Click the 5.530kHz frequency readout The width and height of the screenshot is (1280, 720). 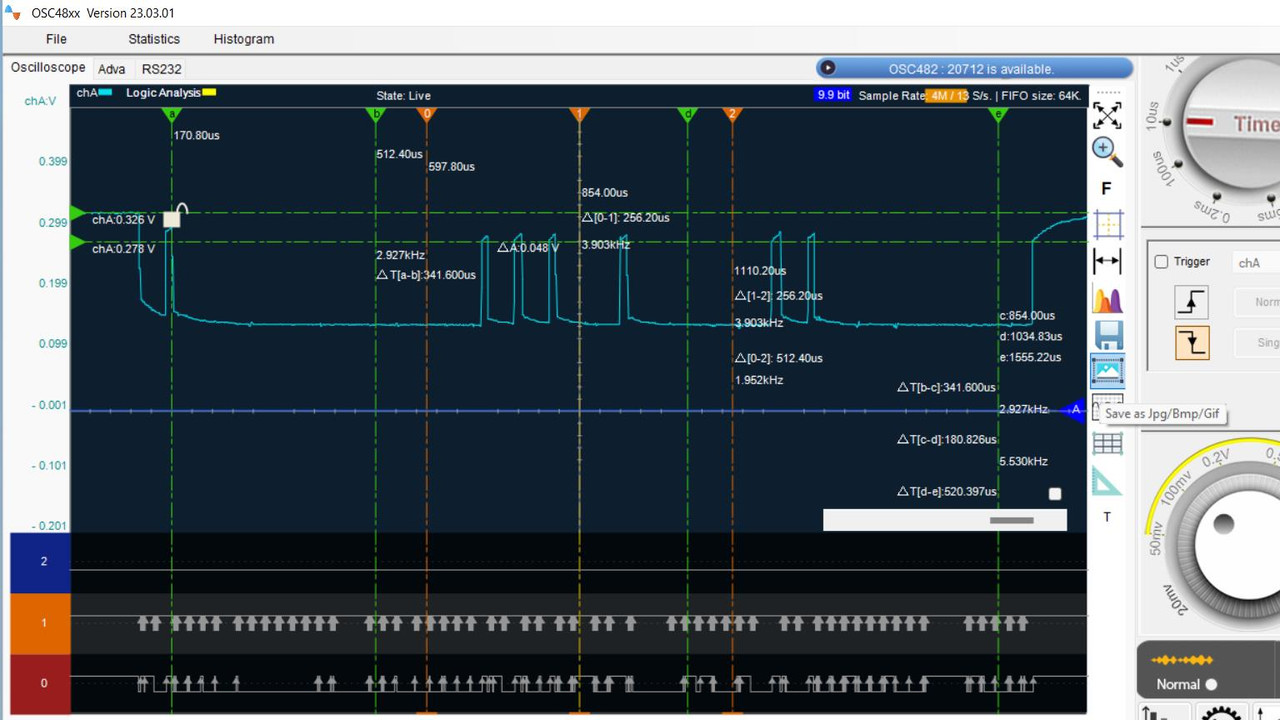tap(1023, 461)
